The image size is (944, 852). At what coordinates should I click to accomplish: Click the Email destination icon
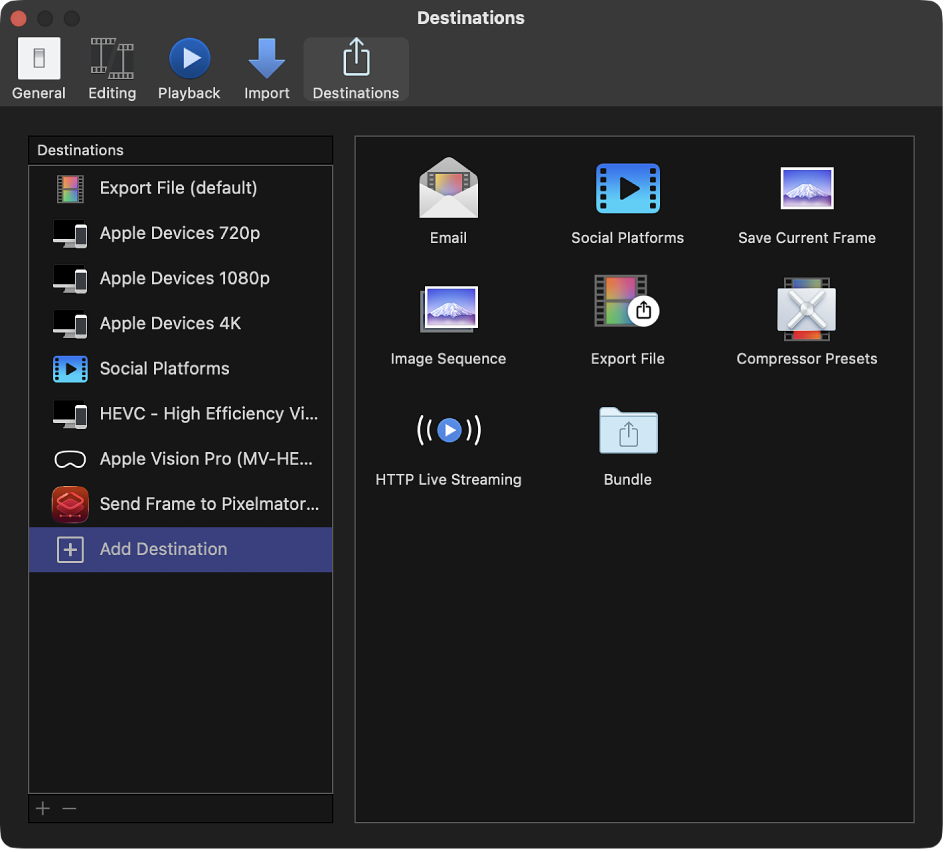coord(449,188)
